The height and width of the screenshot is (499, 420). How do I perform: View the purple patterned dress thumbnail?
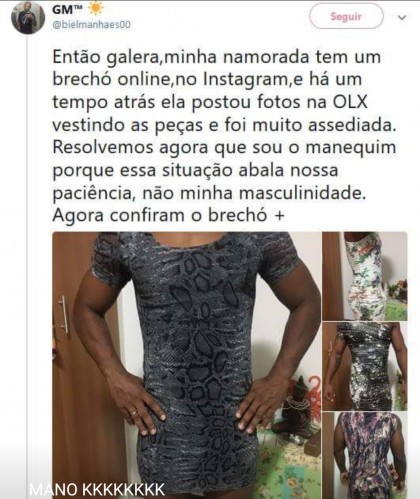(x=365, y=455)
